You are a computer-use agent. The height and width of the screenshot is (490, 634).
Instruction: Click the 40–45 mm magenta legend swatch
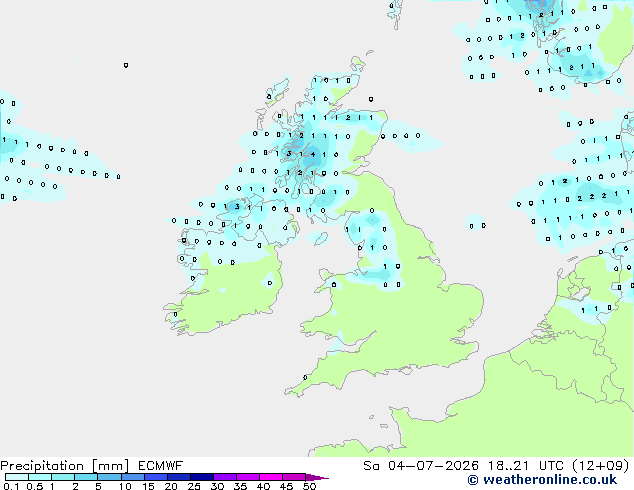(x=271, y=477)
